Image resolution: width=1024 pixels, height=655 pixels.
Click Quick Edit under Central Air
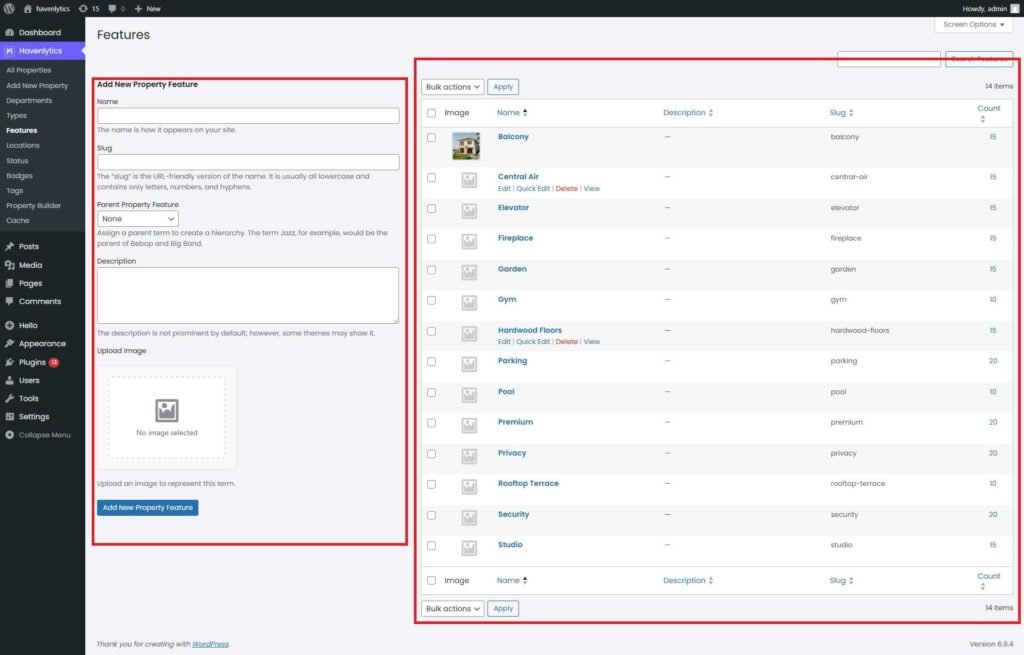pyautogui.click(x=533, y=189)
